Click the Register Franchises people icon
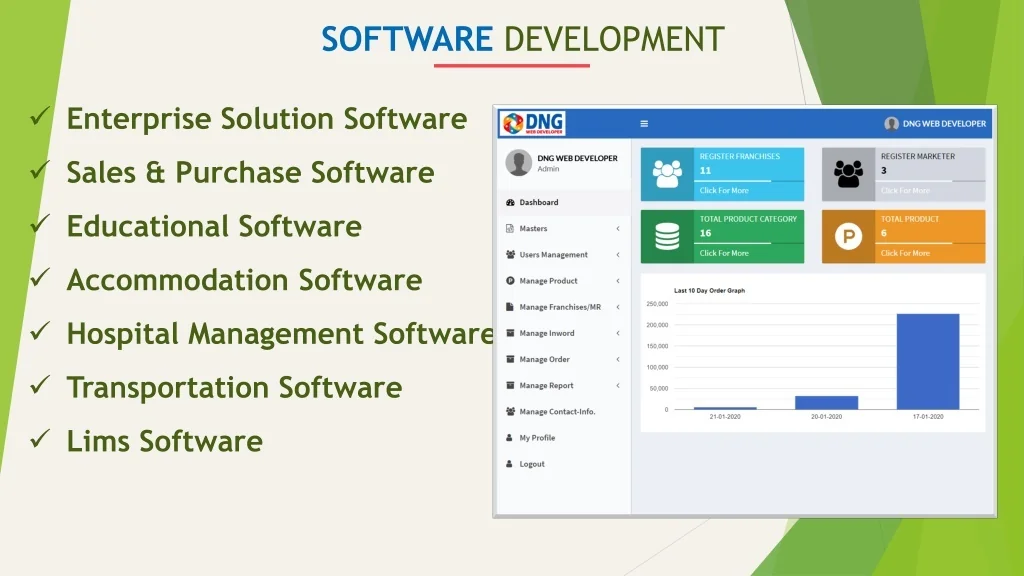The height and width of the screenshot is (576, 1024). pos(666,174)
